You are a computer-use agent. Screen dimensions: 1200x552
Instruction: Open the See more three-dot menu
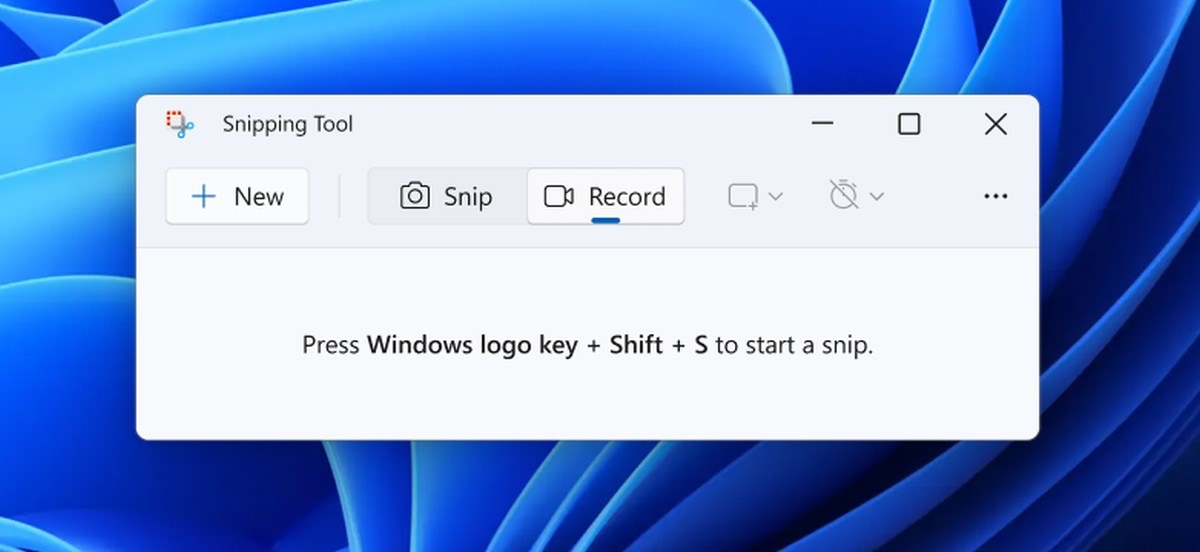click(995, 197)
